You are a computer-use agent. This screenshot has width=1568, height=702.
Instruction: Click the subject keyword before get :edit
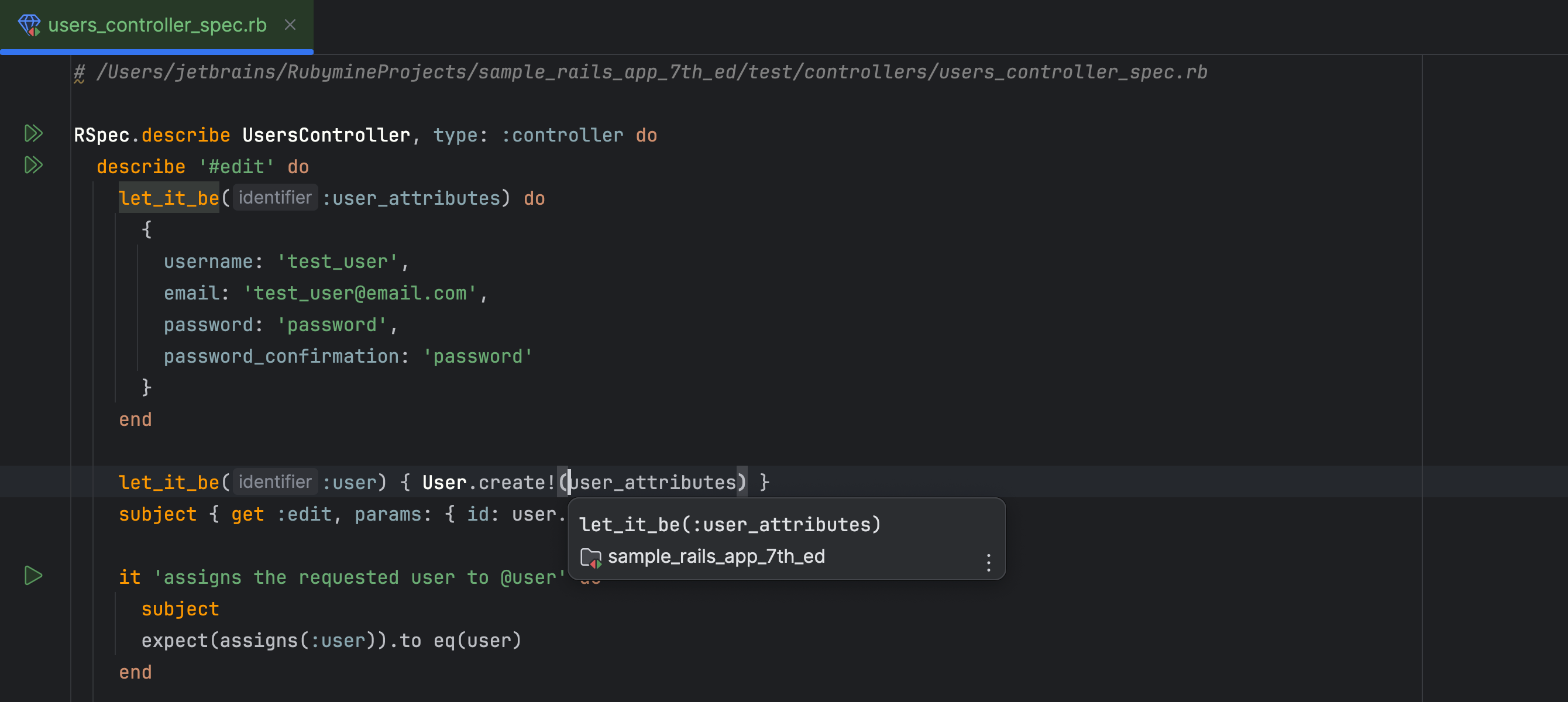[x=157, y=514]
